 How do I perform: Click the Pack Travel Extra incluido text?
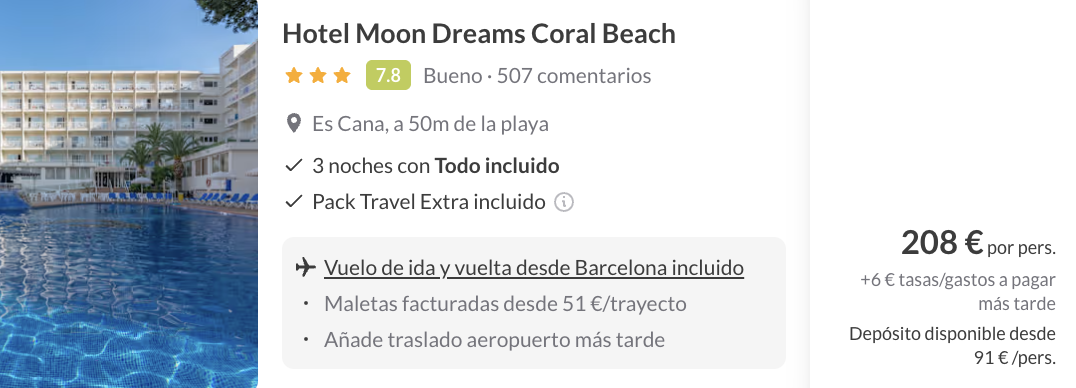pyautogui.click(x=429, y=202)
